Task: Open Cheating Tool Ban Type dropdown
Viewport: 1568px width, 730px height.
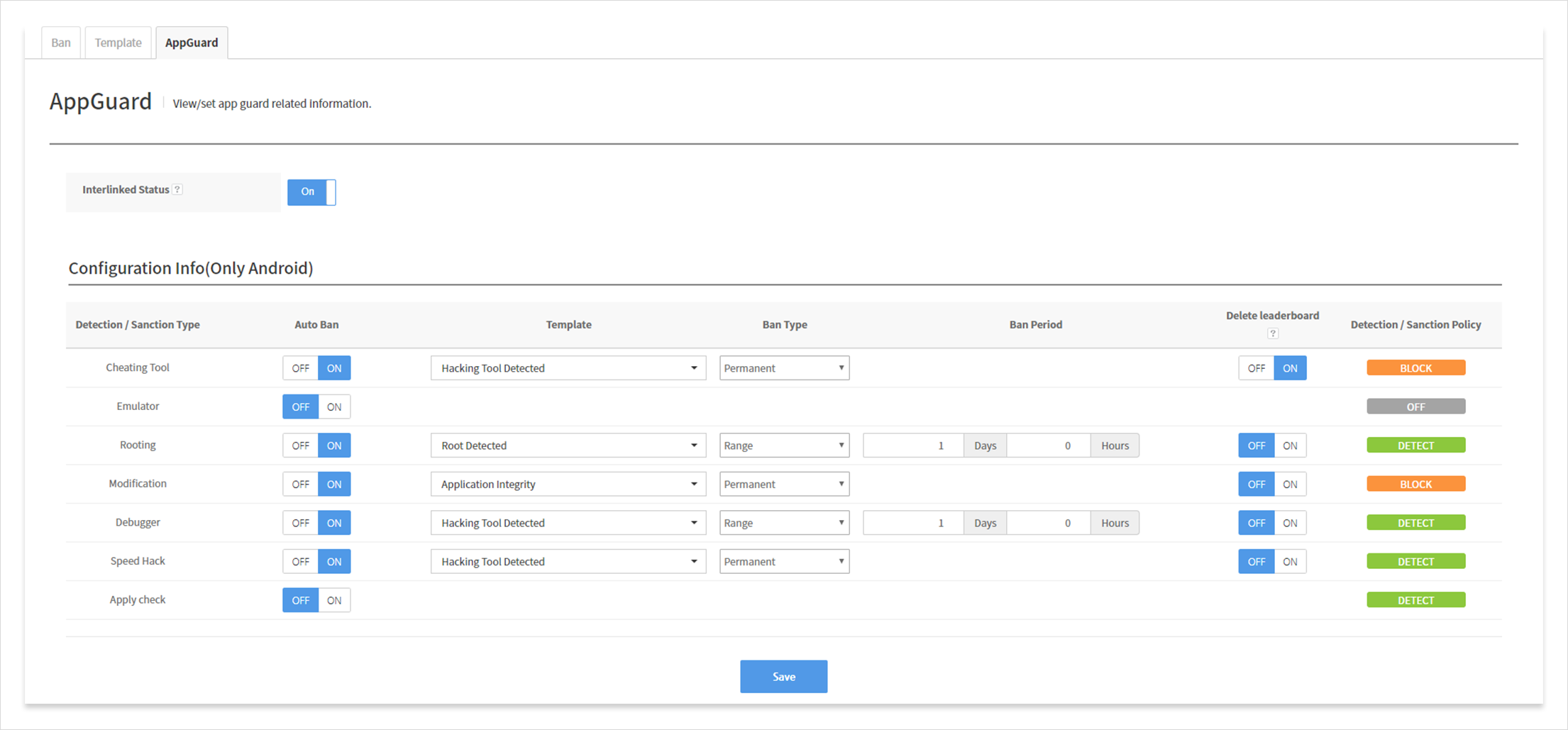Action: pyautogui.click(x=784, y=368)
